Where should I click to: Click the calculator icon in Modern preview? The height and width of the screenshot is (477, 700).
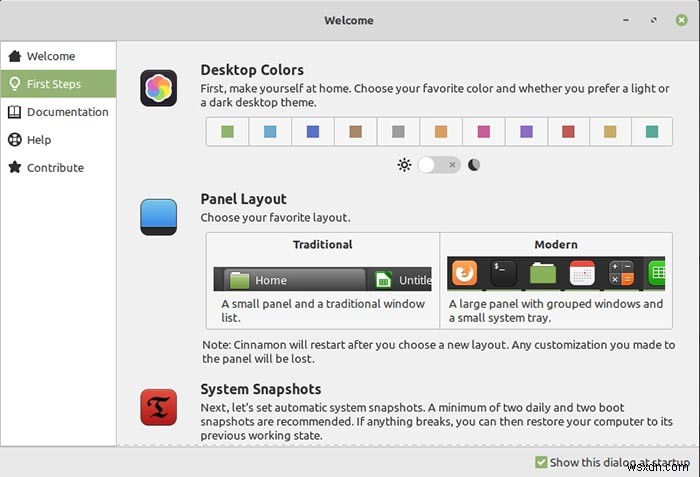point(621,273)
